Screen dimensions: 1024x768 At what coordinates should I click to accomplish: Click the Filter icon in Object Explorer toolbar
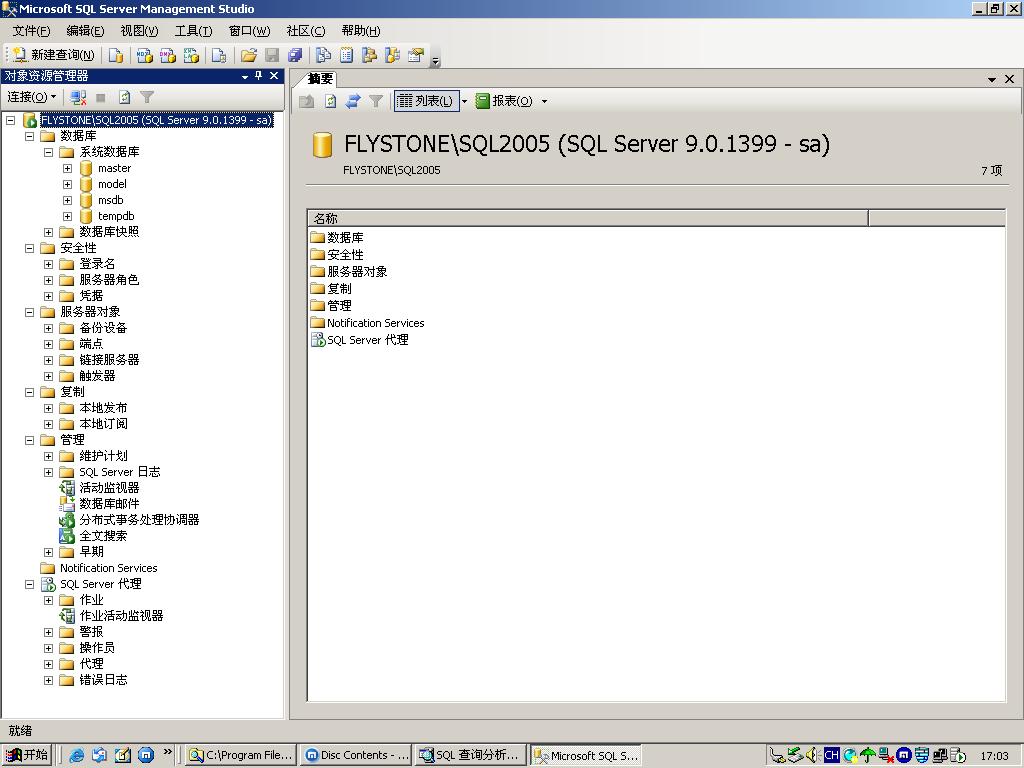(147, 97)
